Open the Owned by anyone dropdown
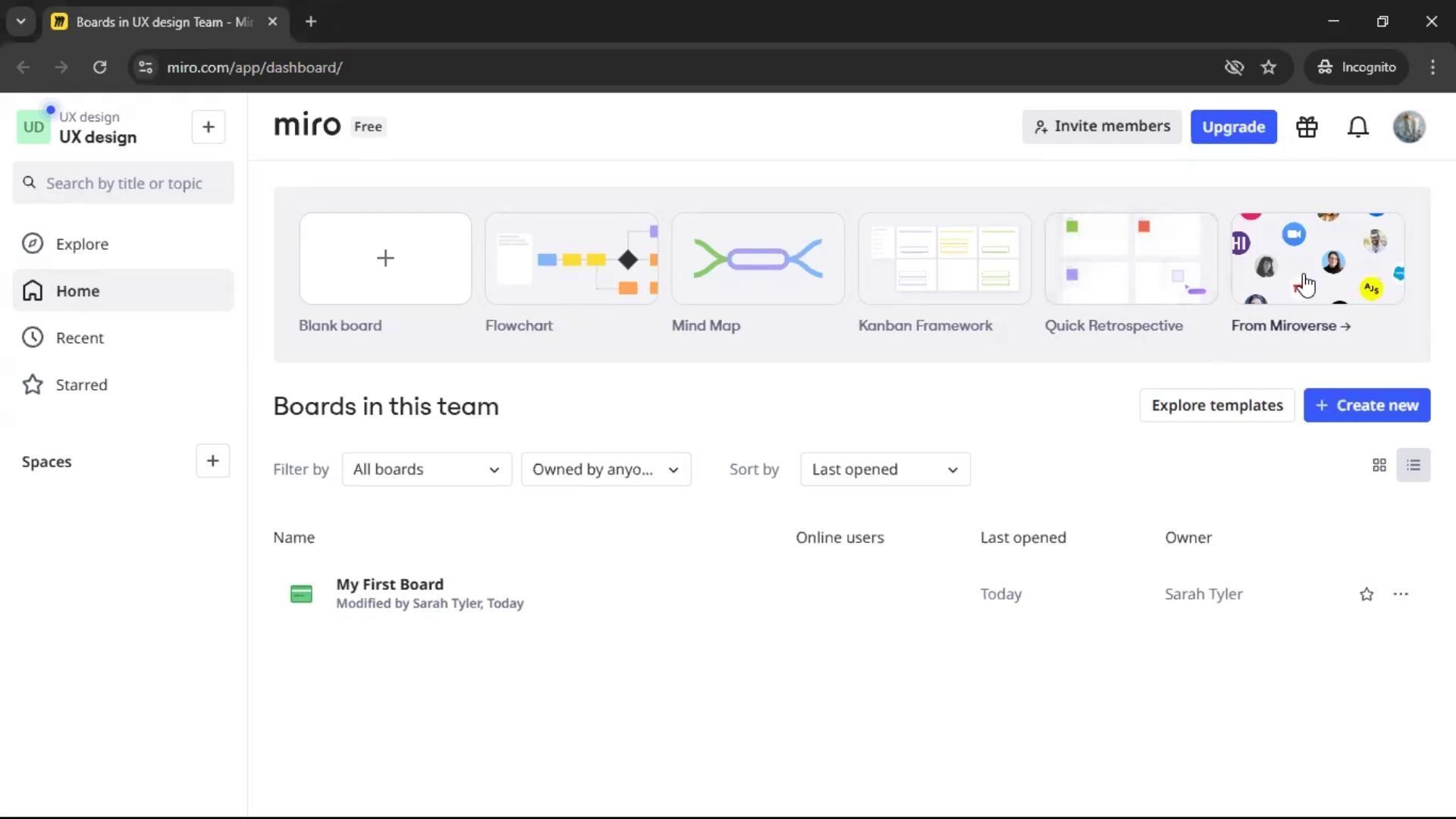1456x819 pixels. 605,469
